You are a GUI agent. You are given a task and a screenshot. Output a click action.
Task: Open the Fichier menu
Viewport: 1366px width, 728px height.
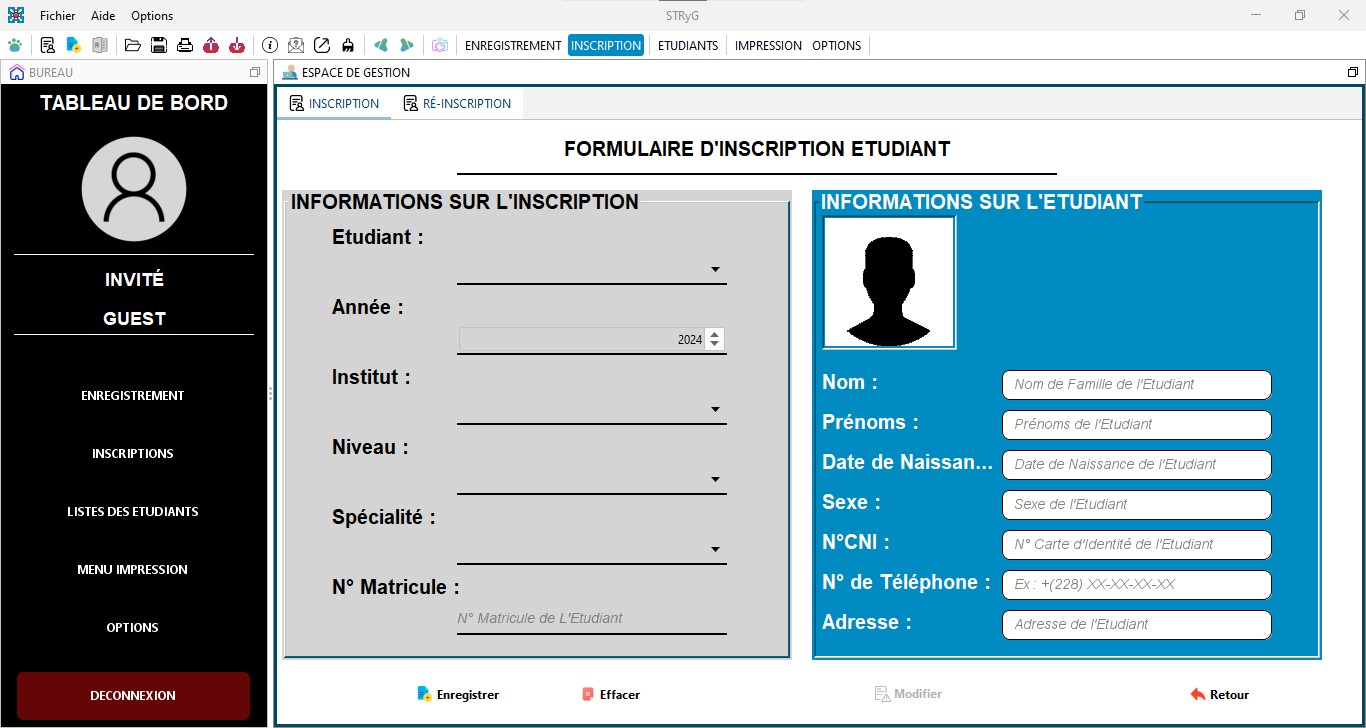(58, 16)
